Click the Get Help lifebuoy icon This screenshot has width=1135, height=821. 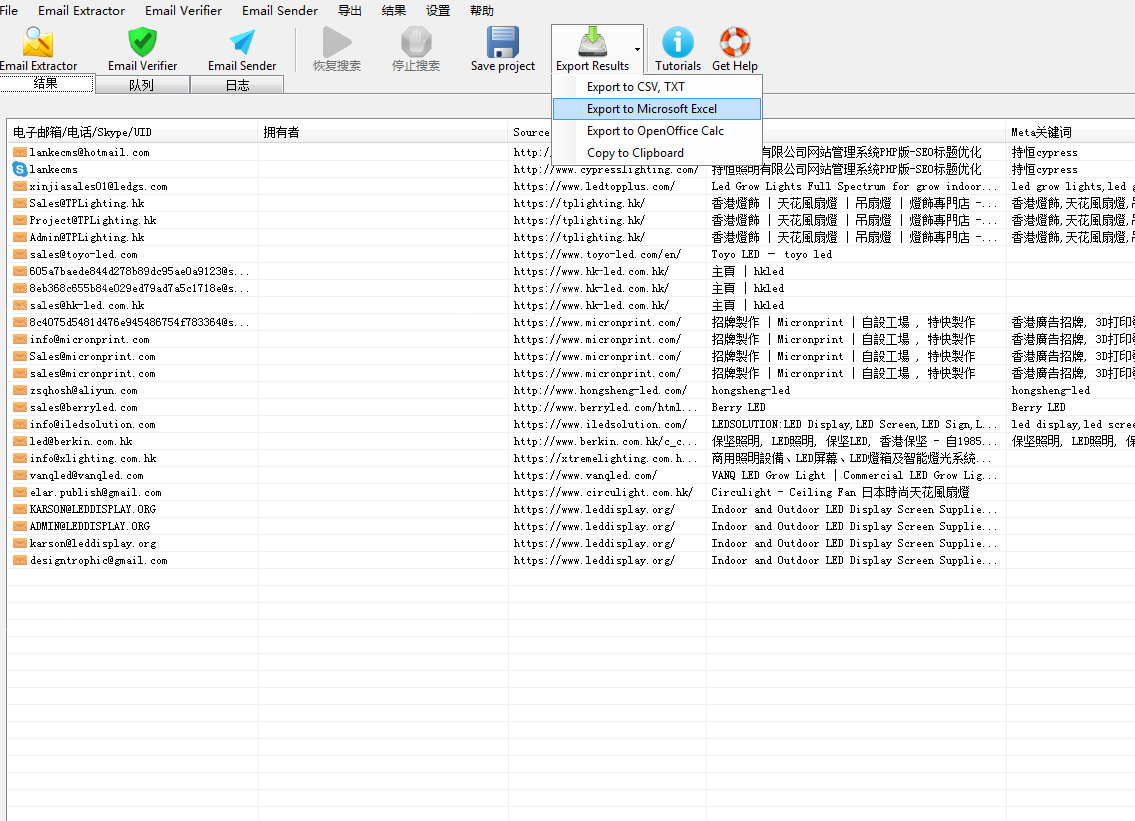tap(735, 43)
